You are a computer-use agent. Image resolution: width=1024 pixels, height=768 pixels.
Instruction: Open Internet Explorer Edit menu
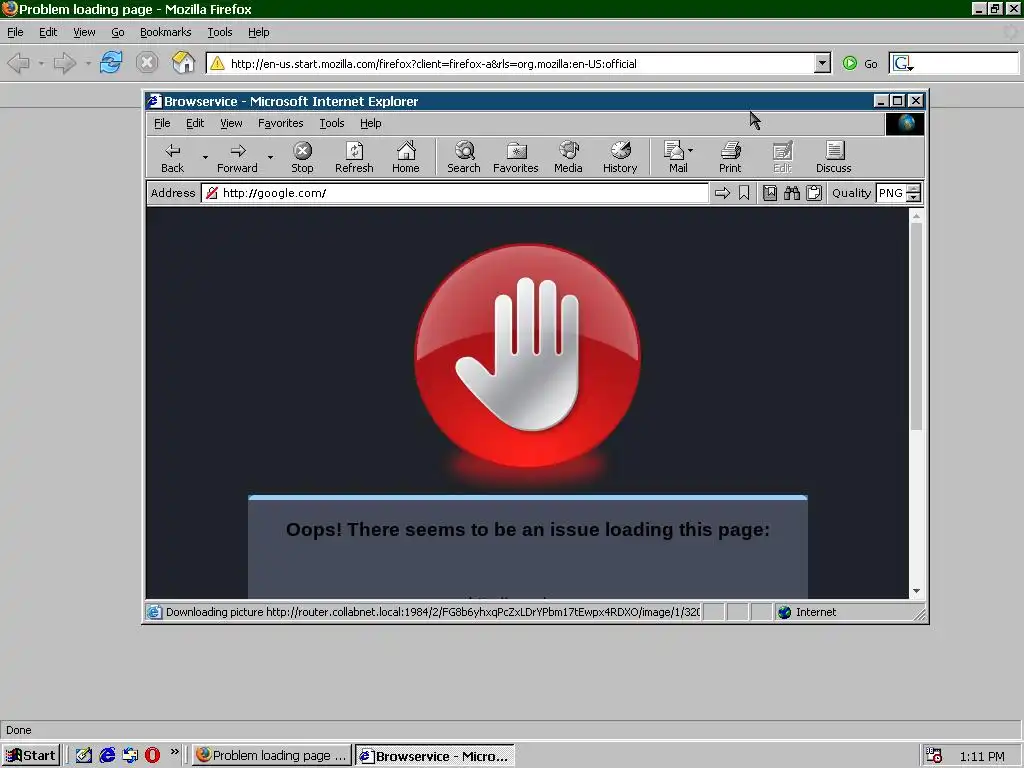point(195,123)
